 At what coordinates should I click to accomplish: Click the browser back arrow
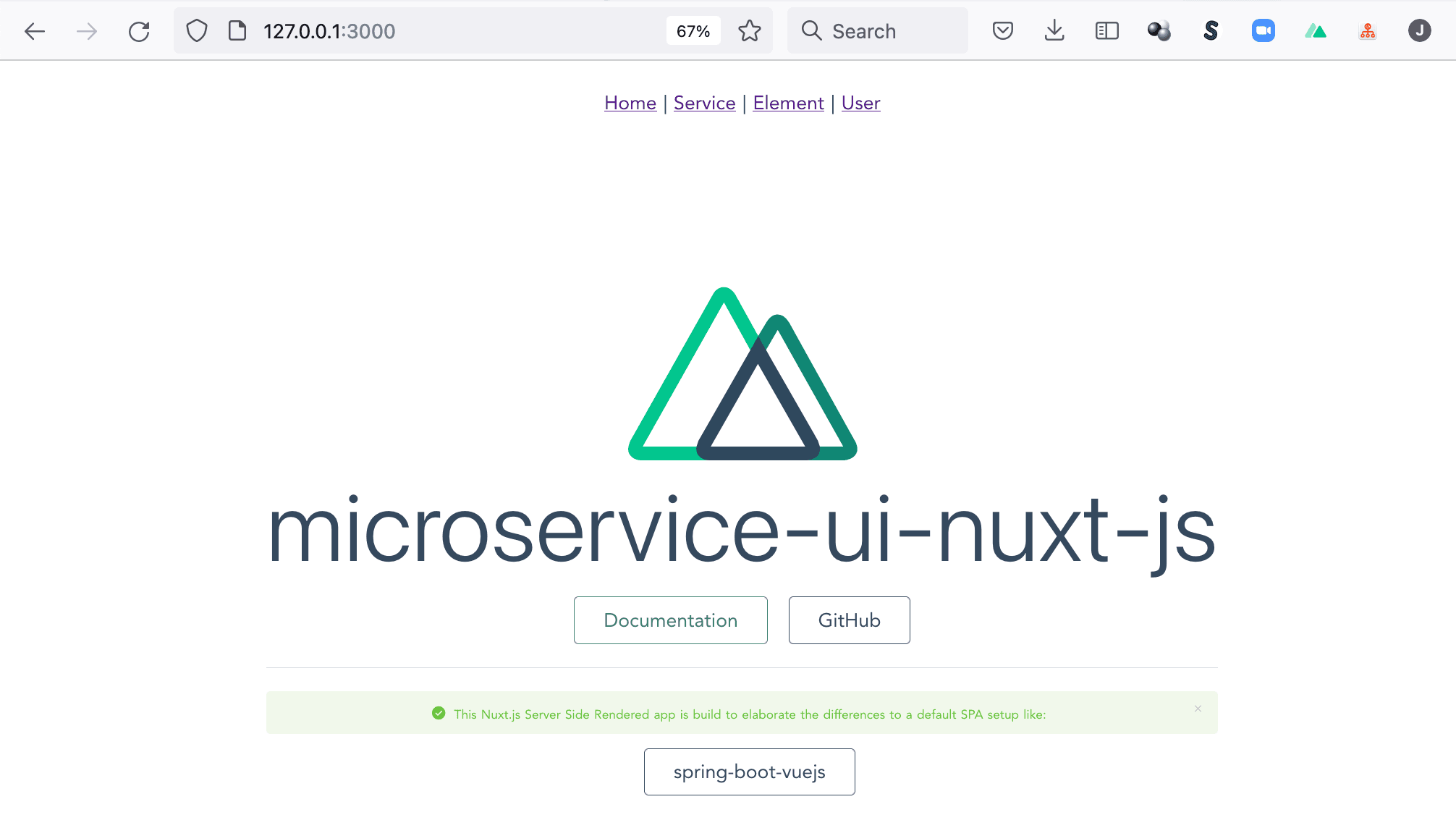coord(34,31)
